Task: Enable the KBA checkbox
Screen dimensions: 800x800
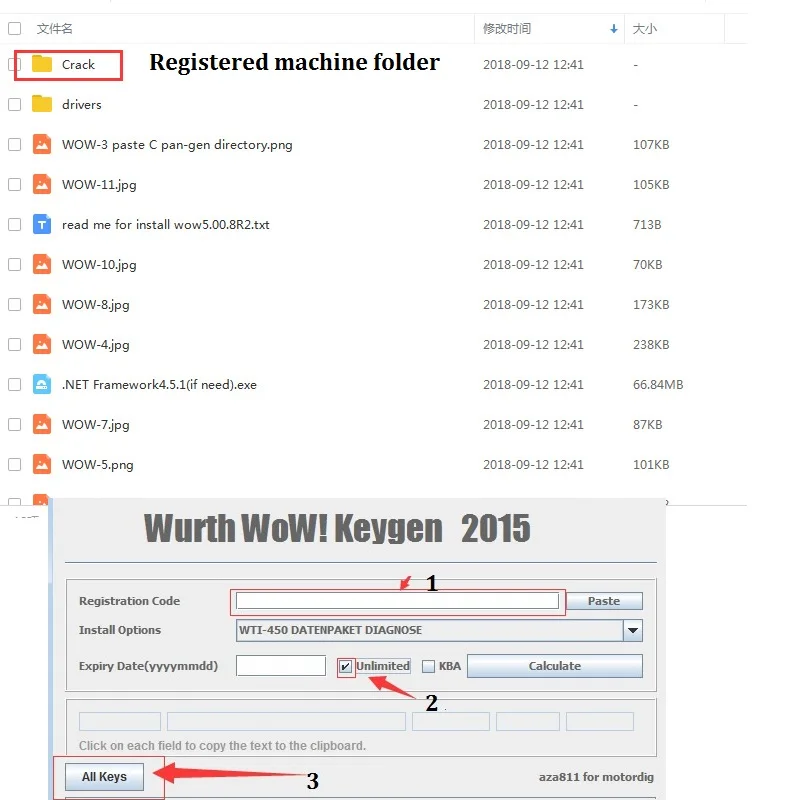Action: [x=429, y=666]
